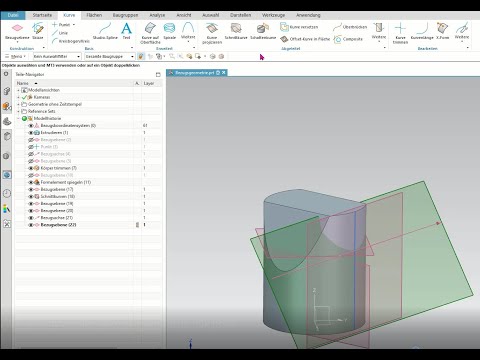480x360 pixels.
Task: Open the Datei menu
Action: click(x=13, y=15)
